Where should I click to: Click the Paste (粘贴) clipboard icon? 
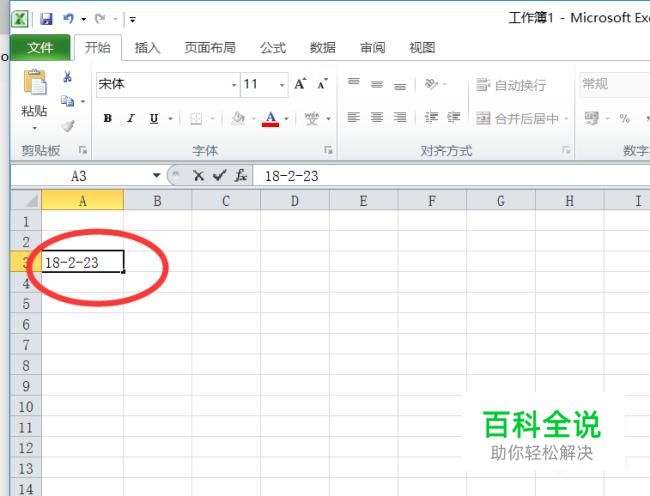34,82
